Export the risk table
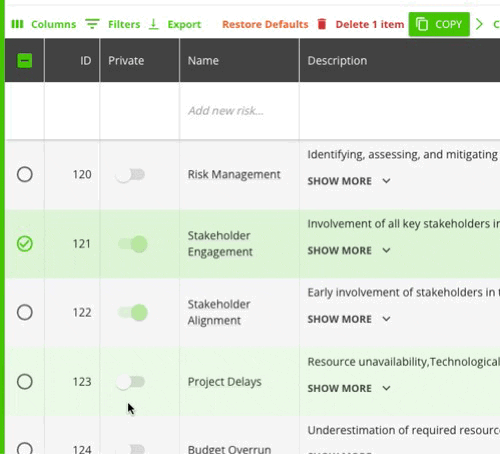 [184, 24]
